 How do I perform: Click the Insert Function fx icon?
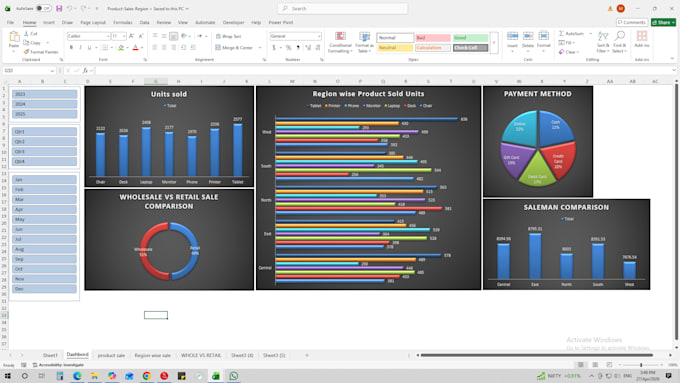(x=85, y=70)
